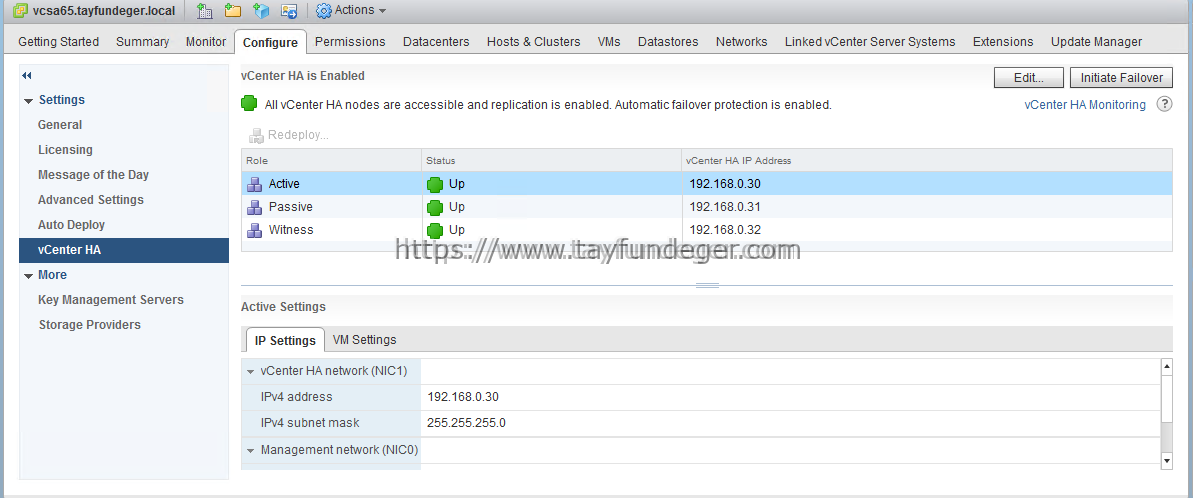The width and height of the screenshot is (1193, 498).
Task: Switch to the Getting Started tab
Action: pos(59,42)
